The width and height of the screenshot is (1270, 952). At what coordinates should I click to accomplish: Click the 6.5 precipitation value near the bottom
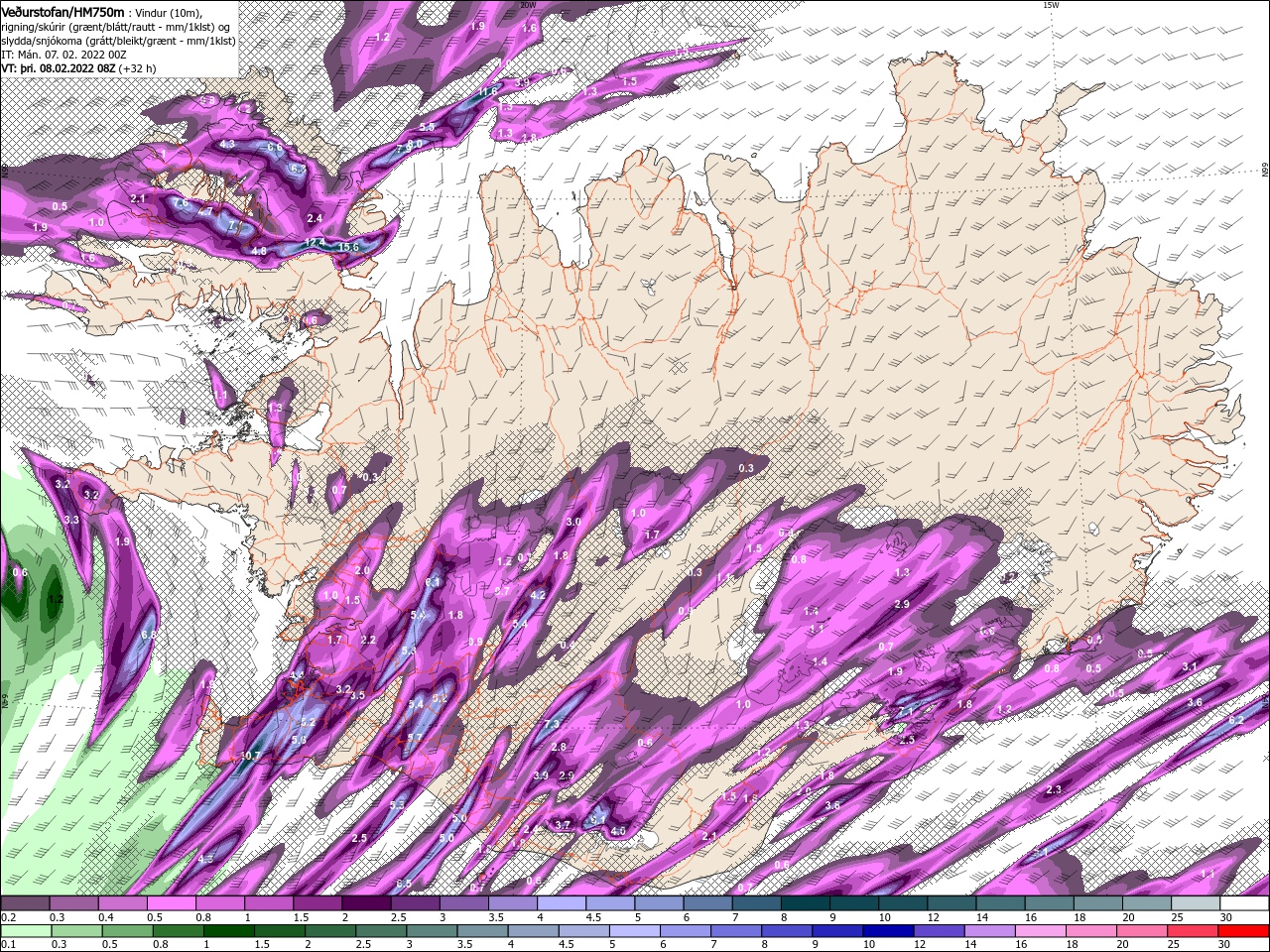pos(404,884)
